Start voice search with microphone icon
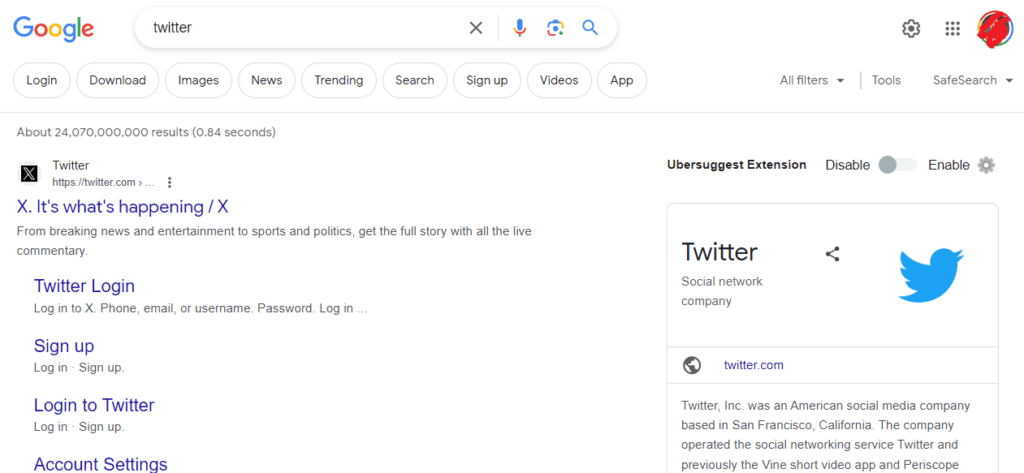Viewport: 1024px width, 473px height. click(x=519, y=27)
